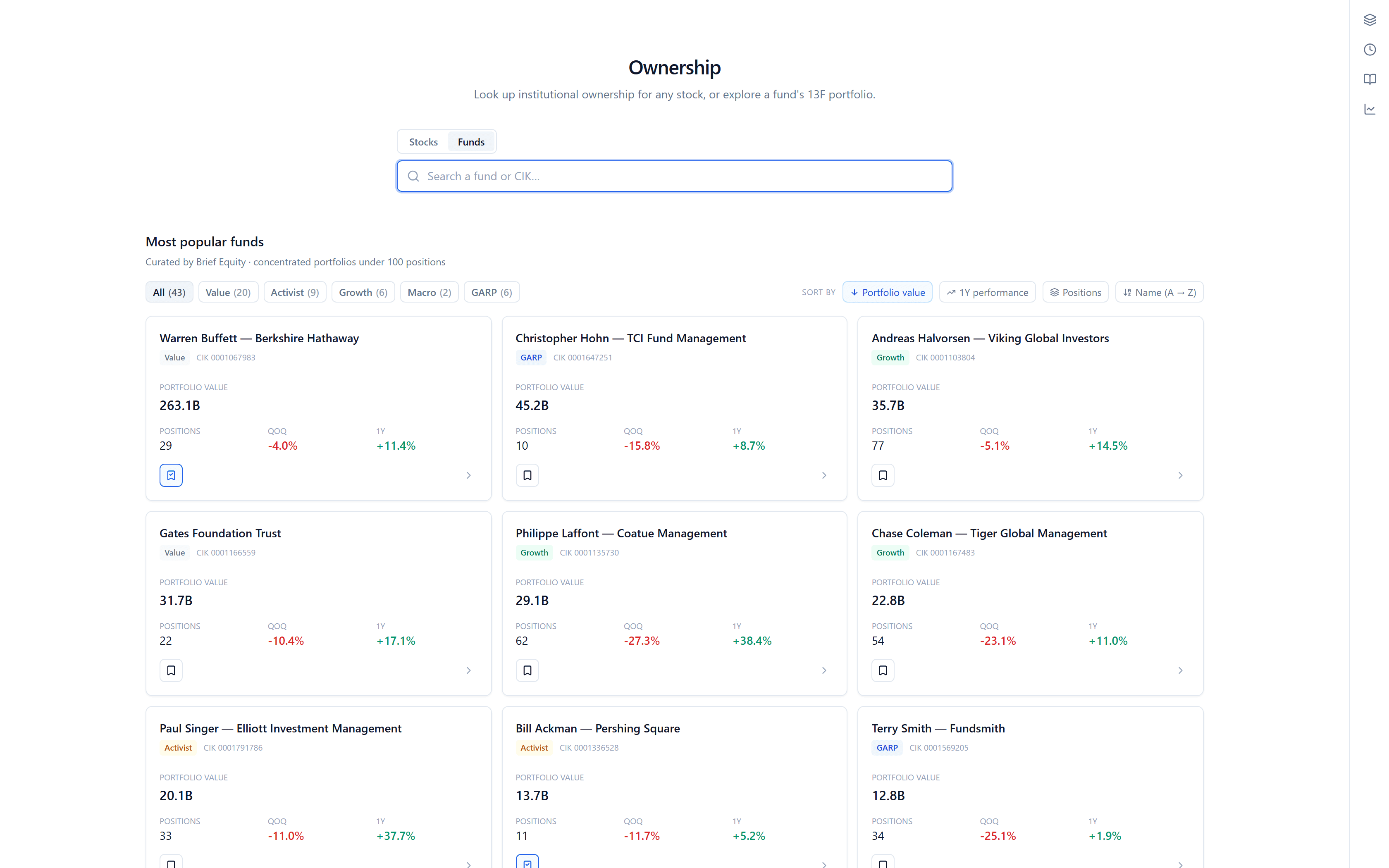
Task: Click the Value tag on Gates Foundation card
Action: (x=174, y=553)
